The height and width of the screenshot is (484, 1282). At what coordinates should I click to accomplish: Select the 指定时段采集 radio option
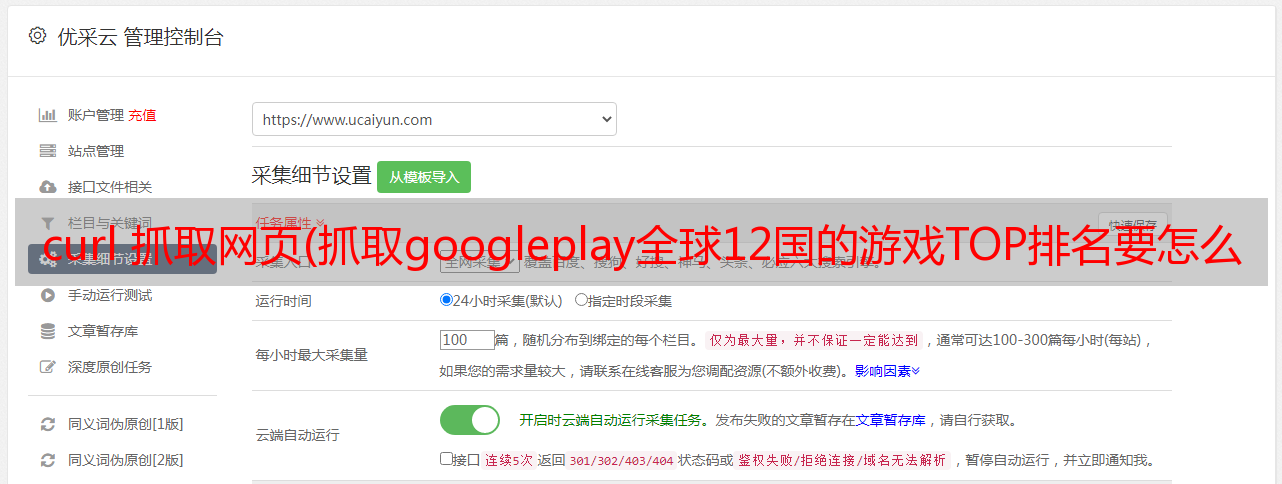click(x=581, y=300)
